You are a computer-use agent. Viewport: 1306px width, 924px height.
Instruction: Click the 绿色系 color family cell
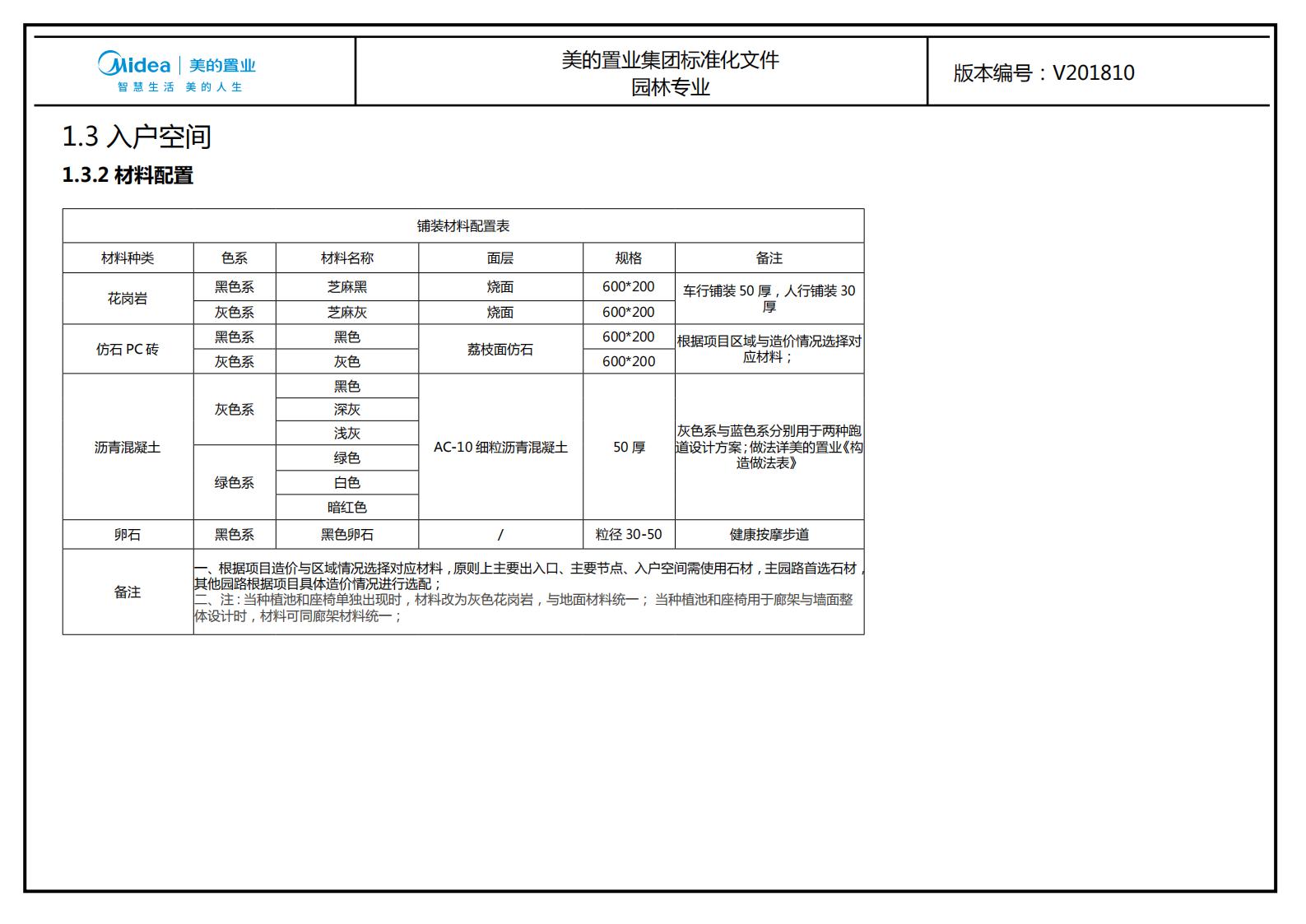[235, 482]
